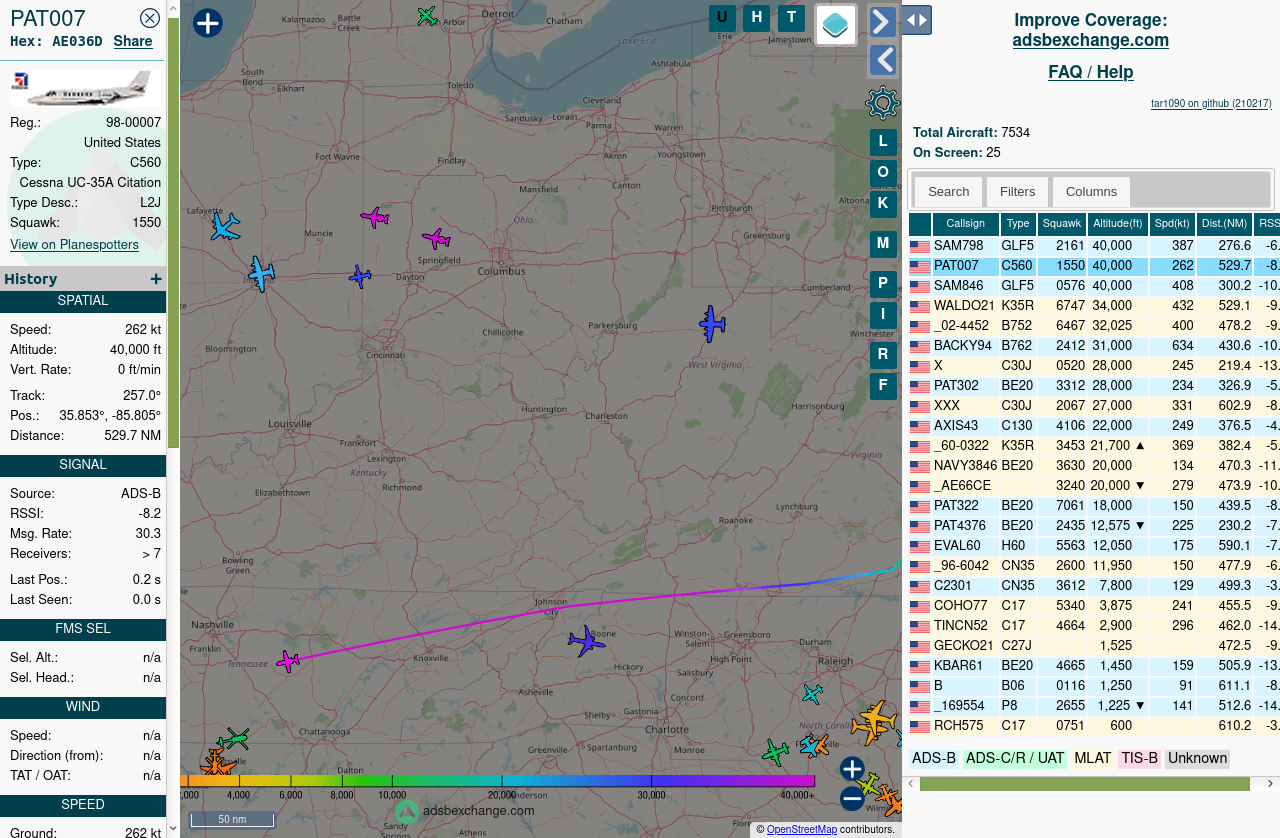The height and width of the screenshot is (838, 1280).
Task: Click the green plane icon at top of map
Action: coord(427,16)
